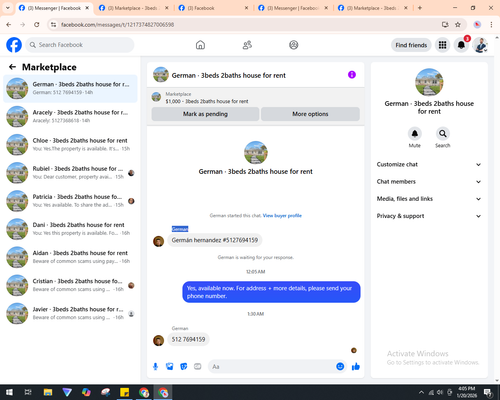Screen dimensions: 500x400
Task: Open Aracely's conversation in the chat list
Action: 70,116
